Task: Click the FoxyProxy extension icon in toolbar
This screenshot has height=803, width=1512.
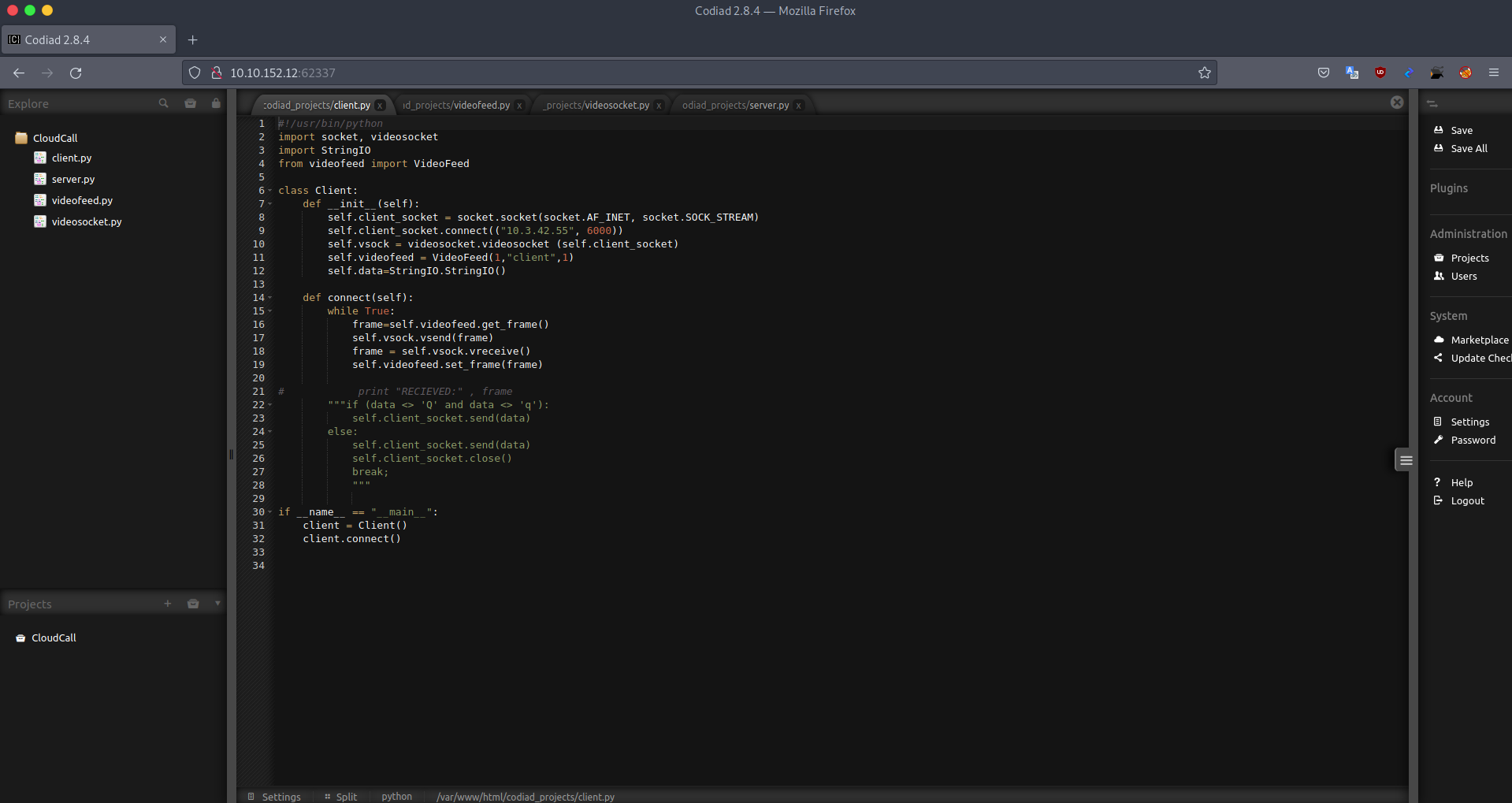Action: [1466, 73]
